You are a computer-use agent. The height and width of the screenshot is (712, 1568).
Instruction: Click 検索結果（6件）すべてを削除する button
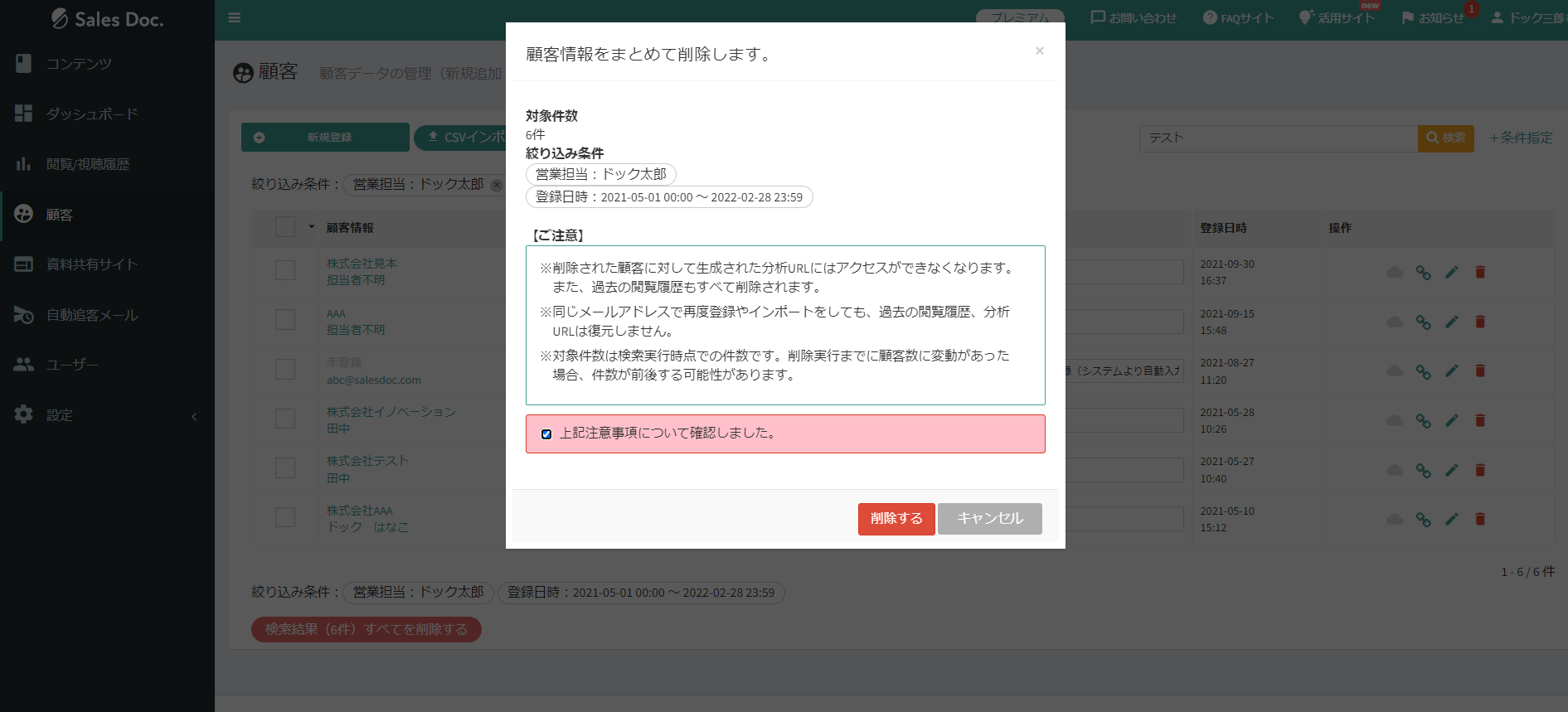click(x=367, y=629)
